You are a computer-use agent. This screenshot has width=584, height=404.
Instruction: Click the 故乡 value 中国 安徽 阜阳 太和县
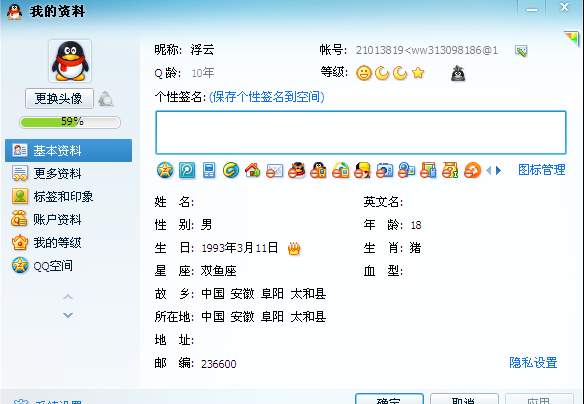[264, 294]
